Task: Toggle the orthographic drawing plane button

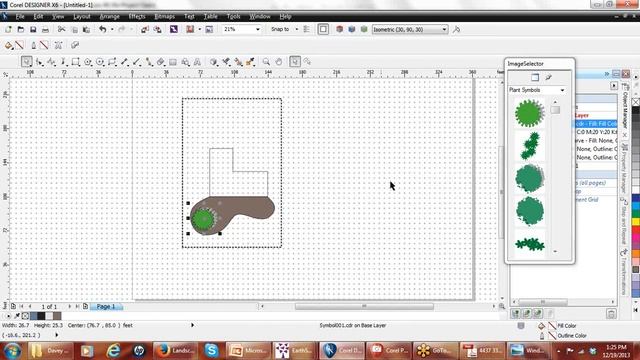Action: [323, 29]
